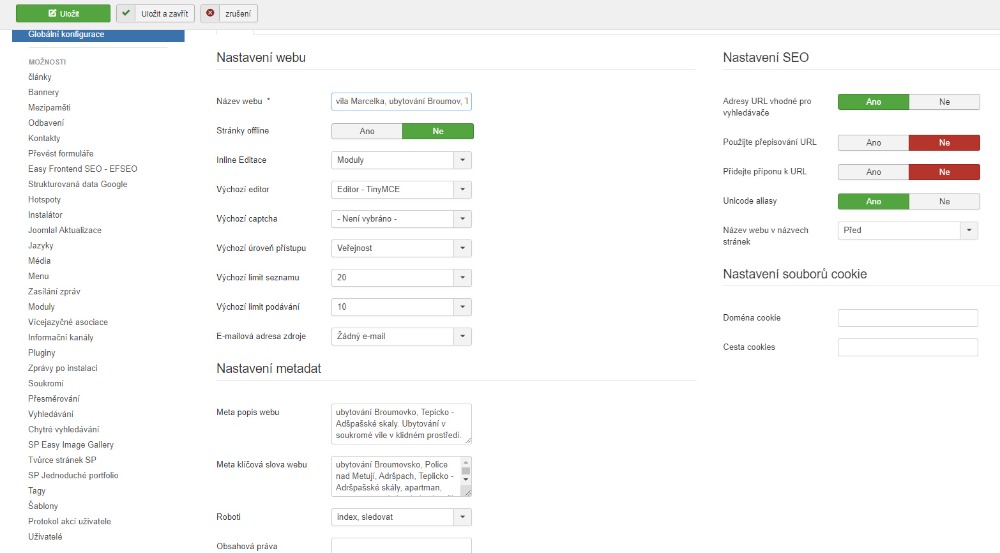The height and width of the screenshot is (553, 1000).
Task: Set Stránky offline to Ano
Action: tap(366, 131)
